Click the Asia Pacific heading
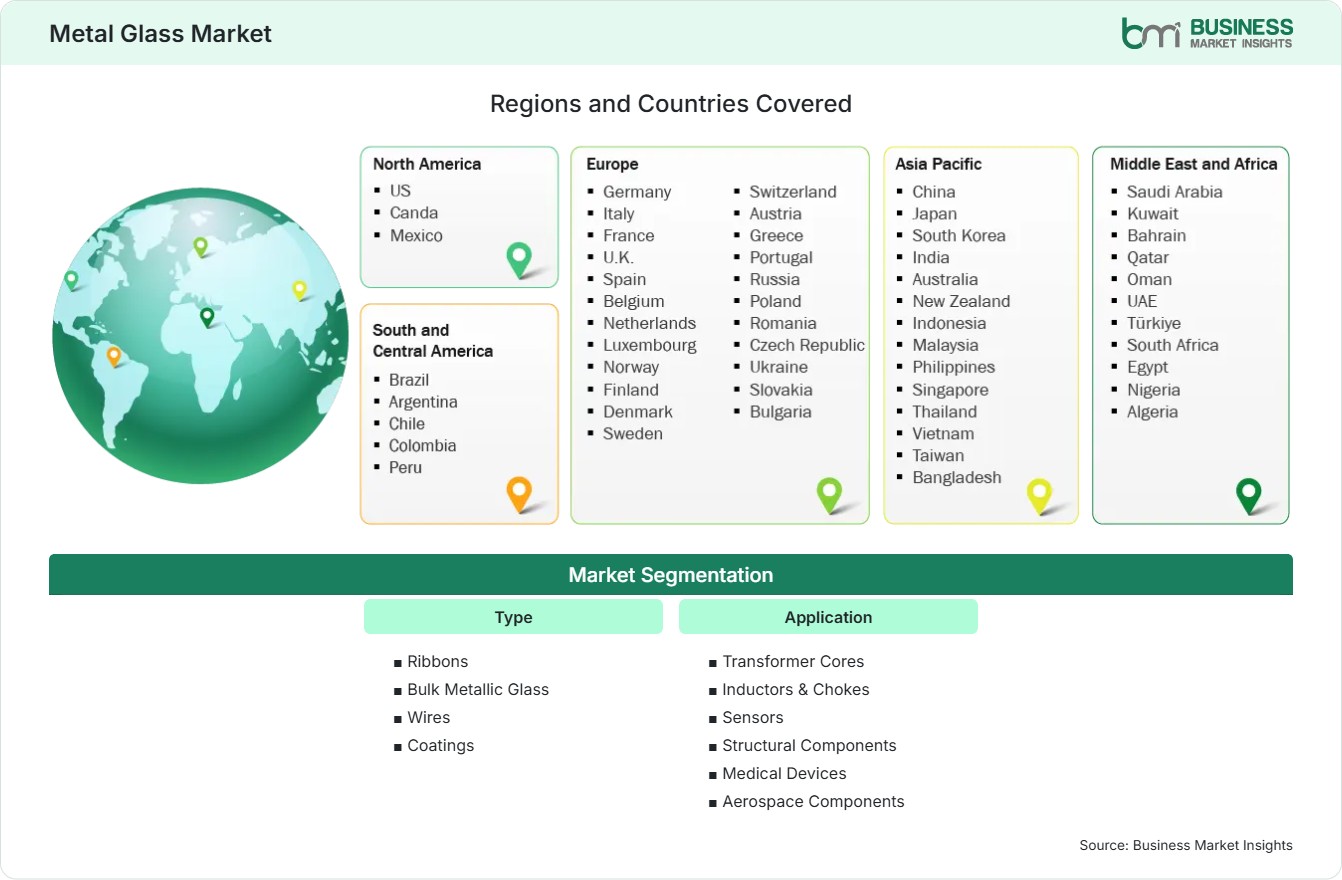Screen dimensions: 1342x880 click(939, 164)
